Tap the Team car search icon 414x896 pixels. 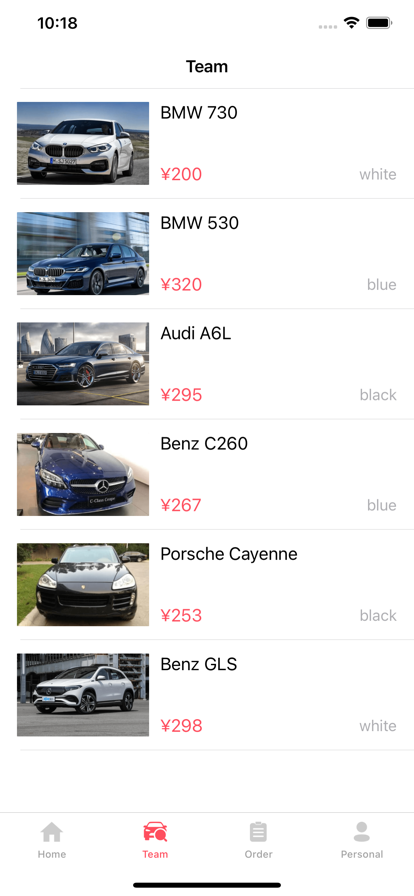click(x=155, y=832)
